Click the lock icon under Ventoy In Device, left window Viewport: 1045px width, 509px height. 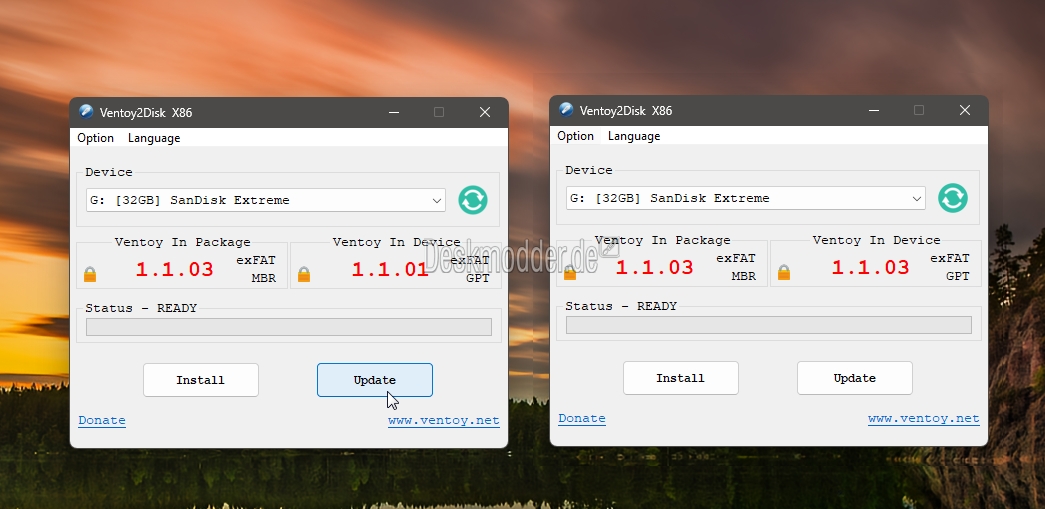(x=304, y=274)
